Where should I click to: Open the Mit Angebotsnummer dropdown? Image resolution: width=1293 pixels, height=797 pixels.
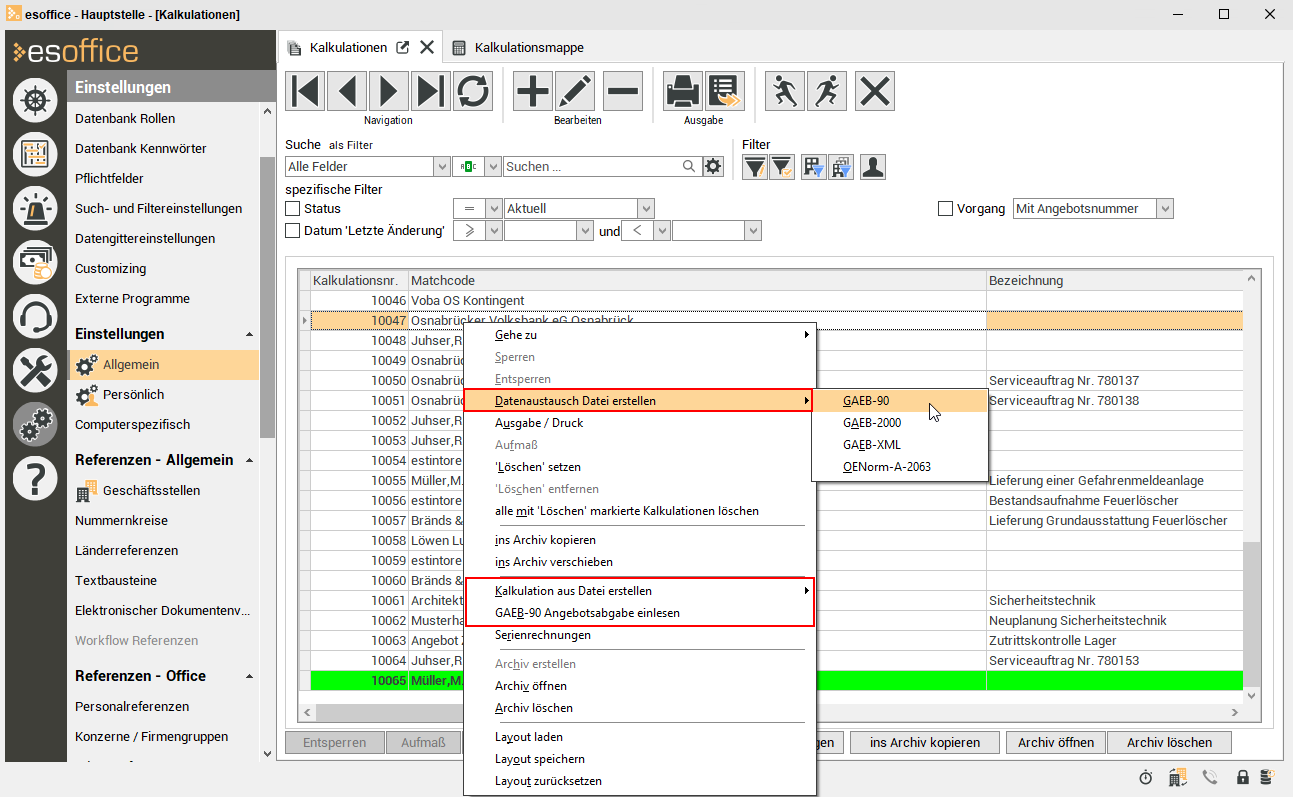[1164, 209]
